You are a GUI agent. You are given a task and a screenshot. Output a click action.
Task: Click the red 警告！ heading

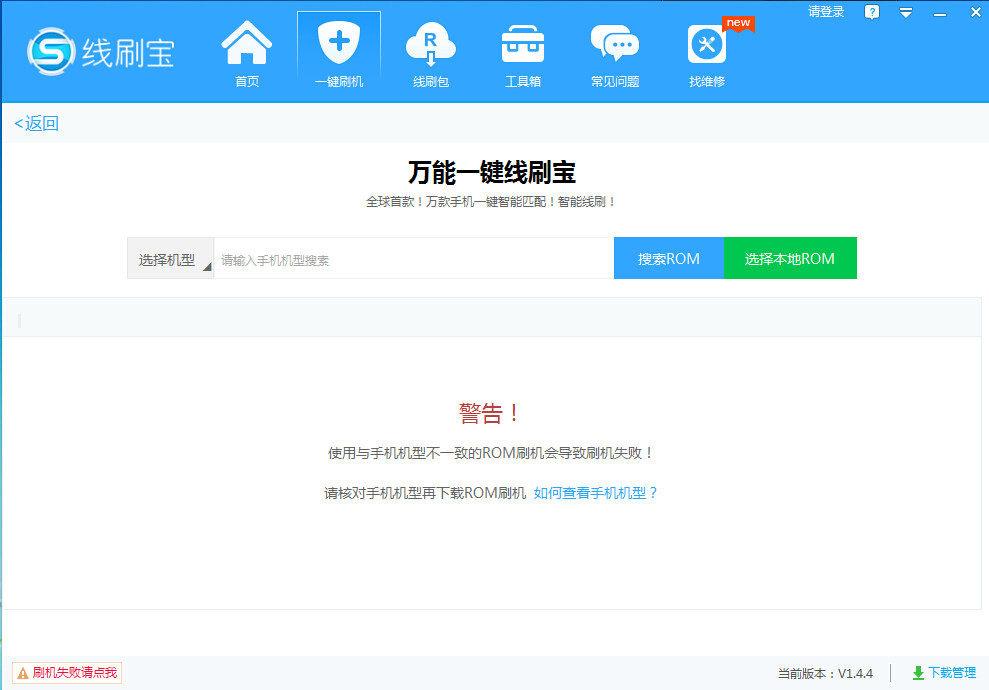click(489, 414)
